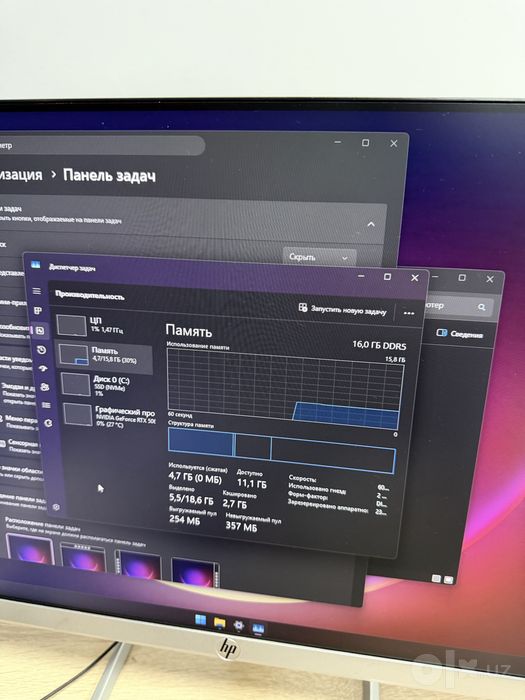Choose left taskbar position thumbnail
This screenshot has height=700, width=525.
[x=138, y=565]
